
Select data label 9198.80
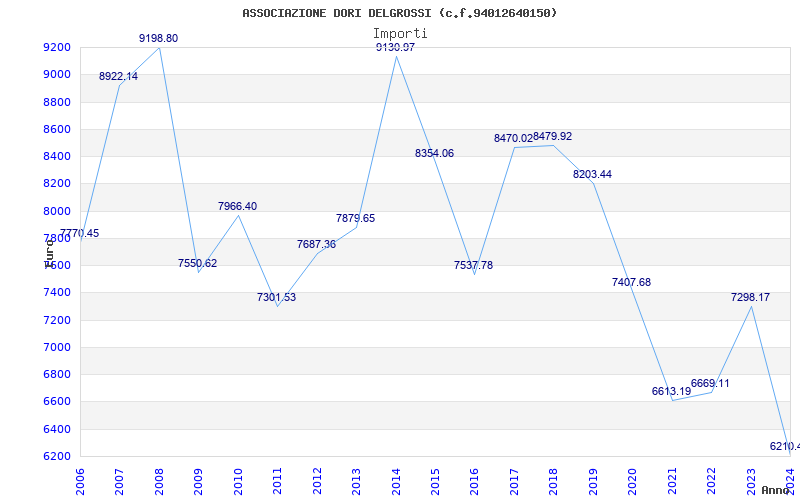pyautogui.click(x=159, y=38)
